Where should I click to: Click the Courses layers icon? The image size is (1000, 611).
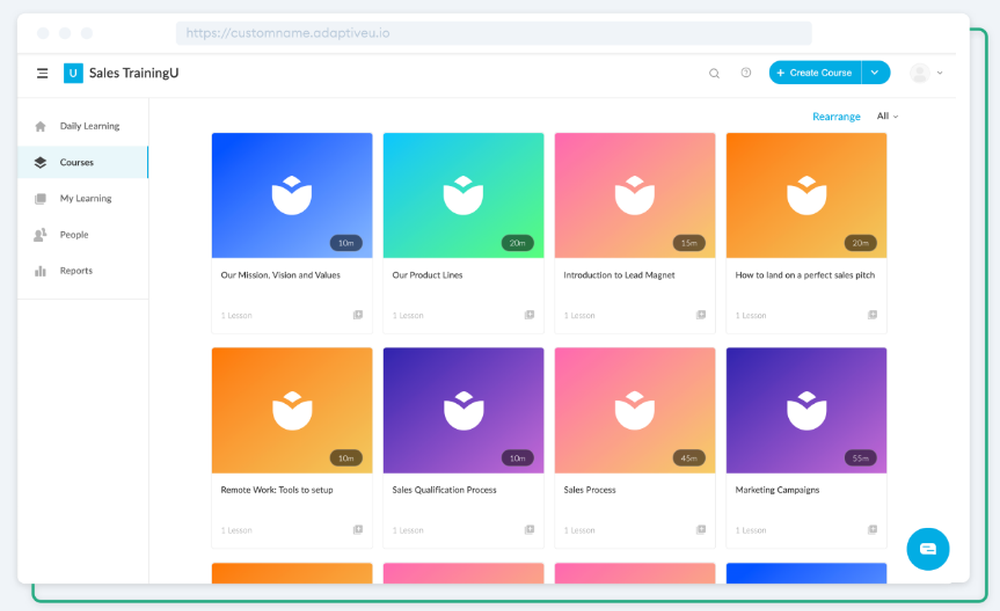coord(40,163)
